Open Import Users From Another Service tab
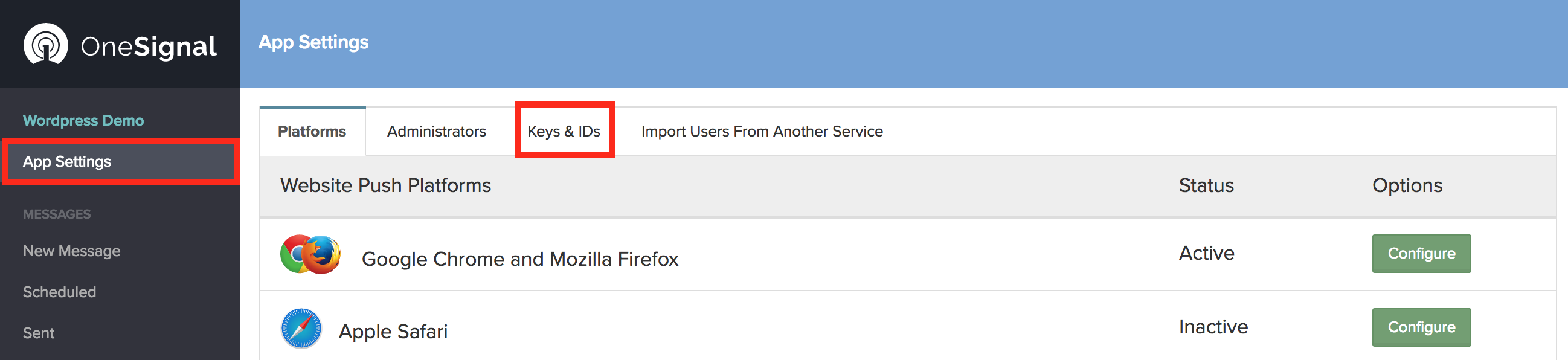The width and height of the screenshot is (1568, 360). pos(762,132)
